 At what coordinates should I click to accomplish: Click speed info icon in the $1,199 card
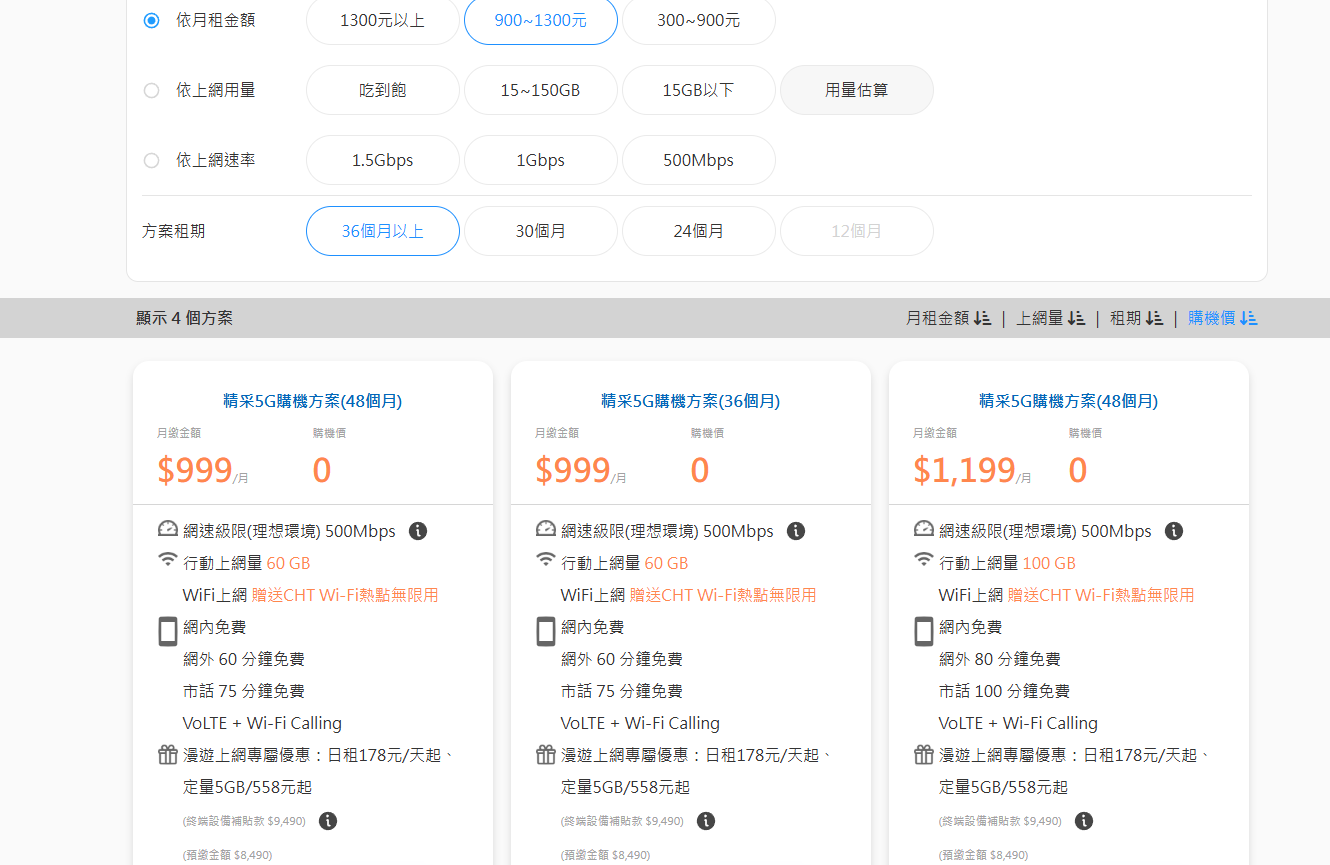(1174, 531)
